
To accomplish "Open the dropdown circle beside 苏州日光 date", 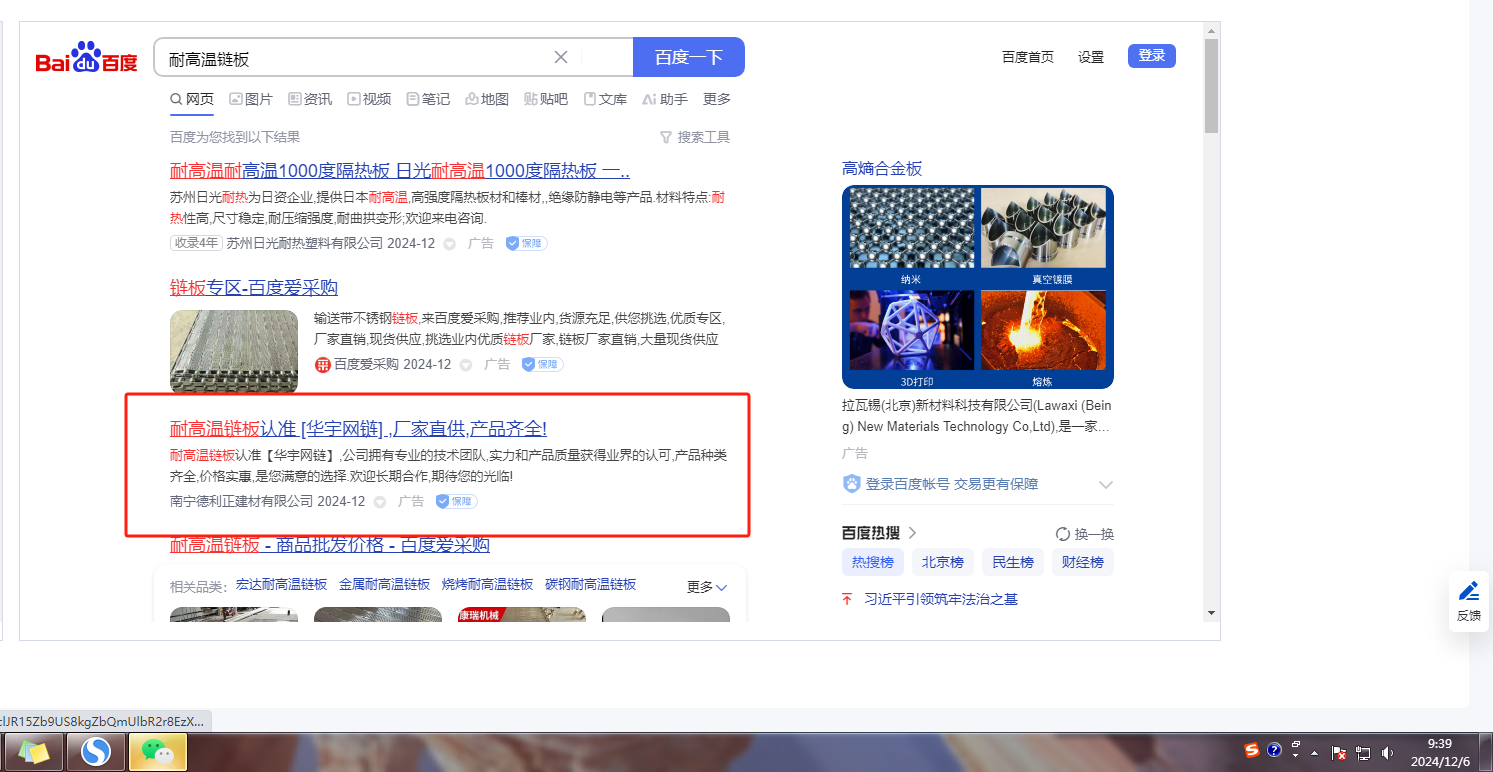I will (x=449, y=244).
